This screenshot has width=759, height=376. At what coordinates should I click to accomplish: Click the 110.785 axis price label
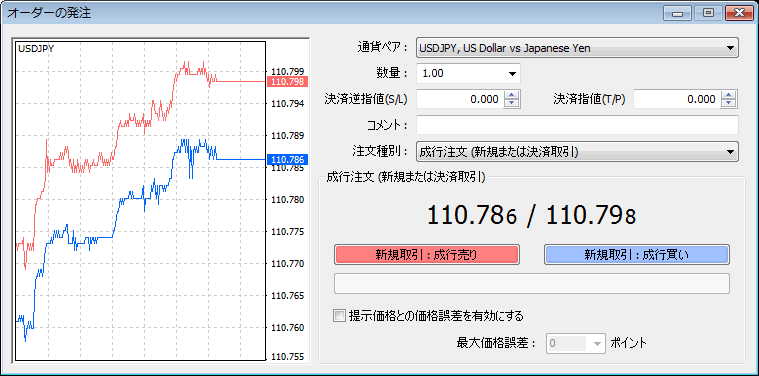tap(288, 168)
